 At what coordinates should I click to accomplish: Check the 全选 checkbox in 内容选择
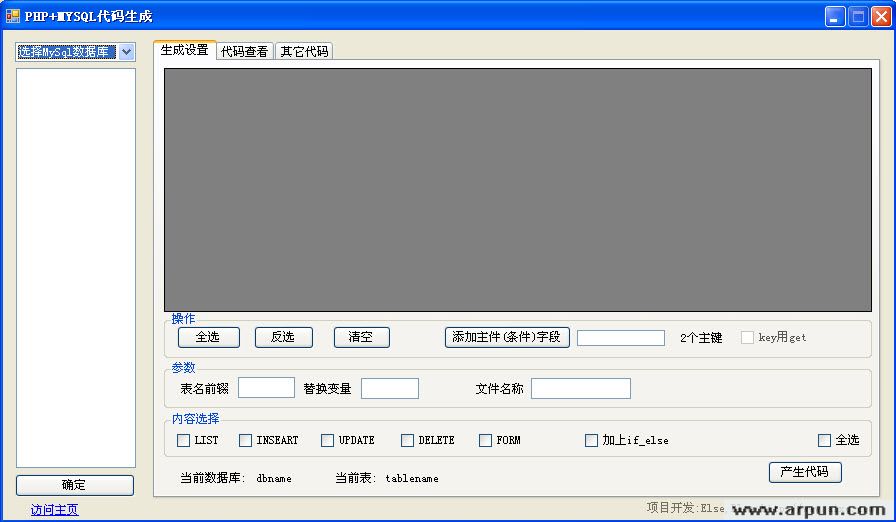824,440
